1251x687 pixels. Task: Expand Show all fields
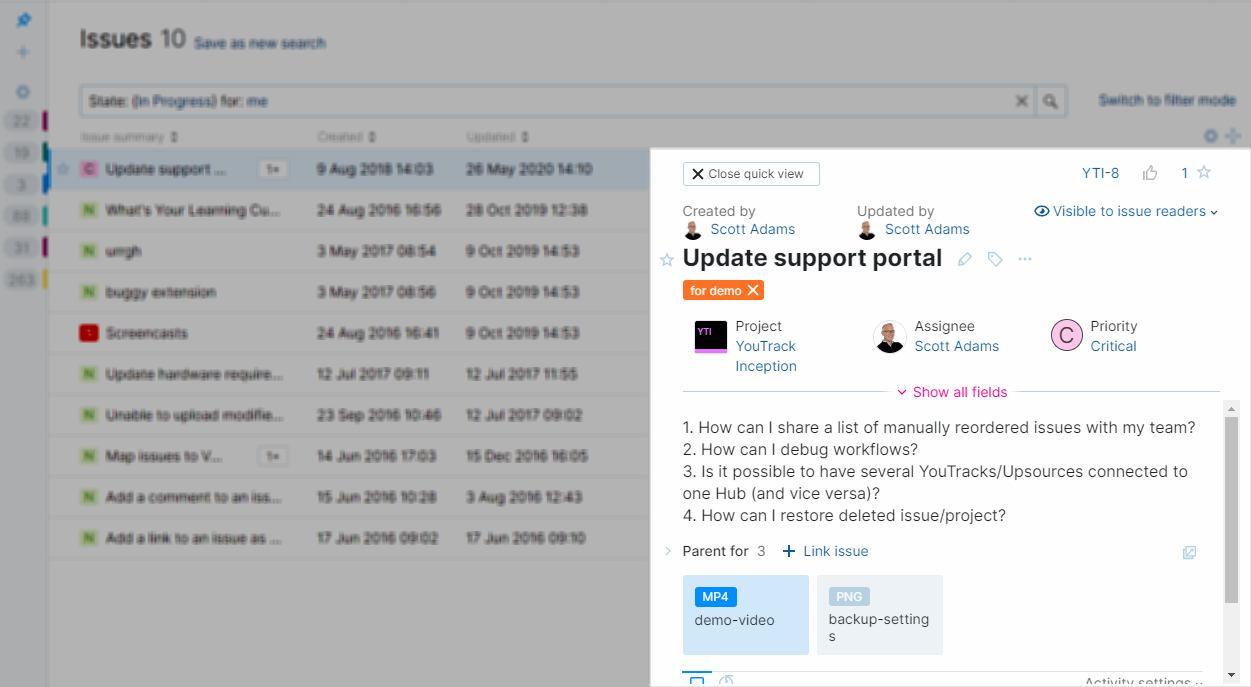point(952,392)
